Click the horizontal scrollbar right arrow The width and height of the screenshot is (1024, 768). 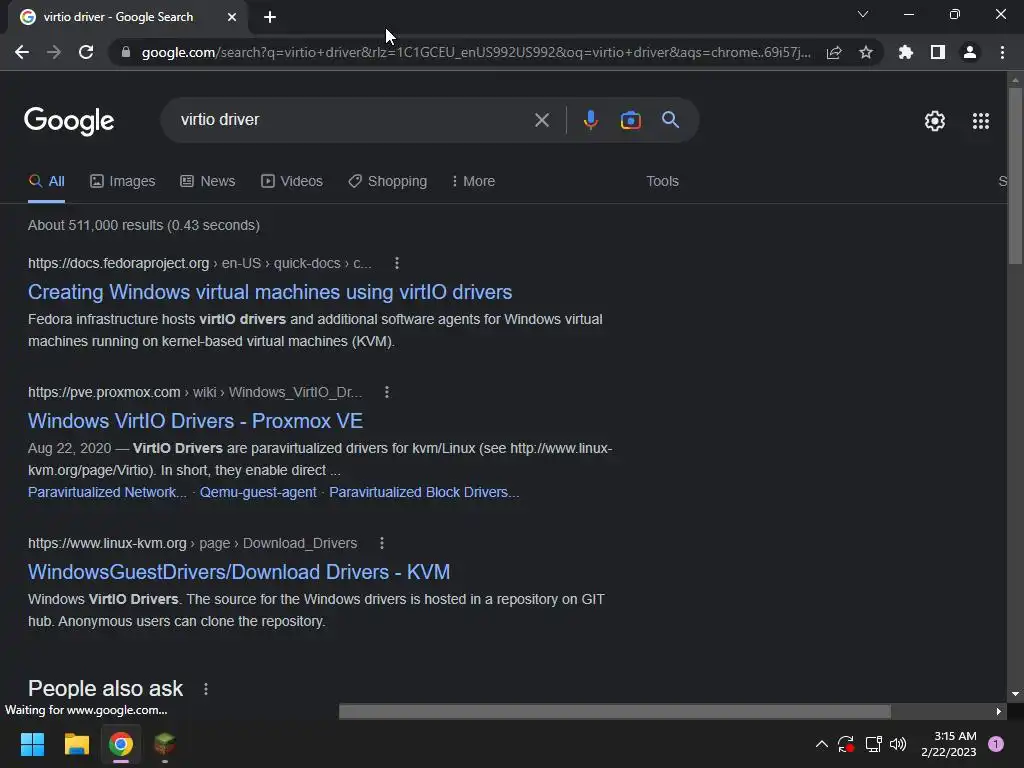click(x=999, y=711)
